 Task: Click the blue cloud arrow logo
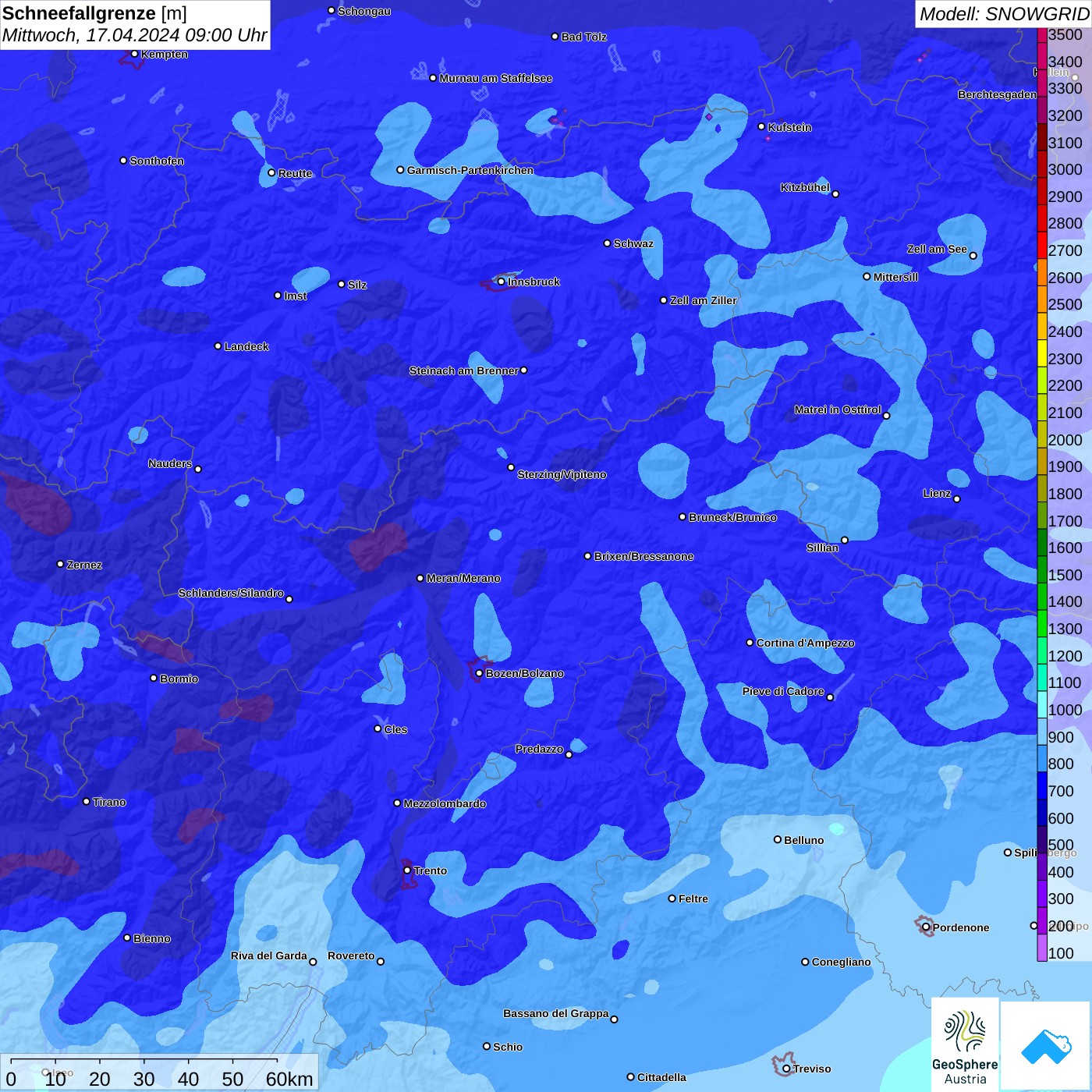pos(1046,1047)
